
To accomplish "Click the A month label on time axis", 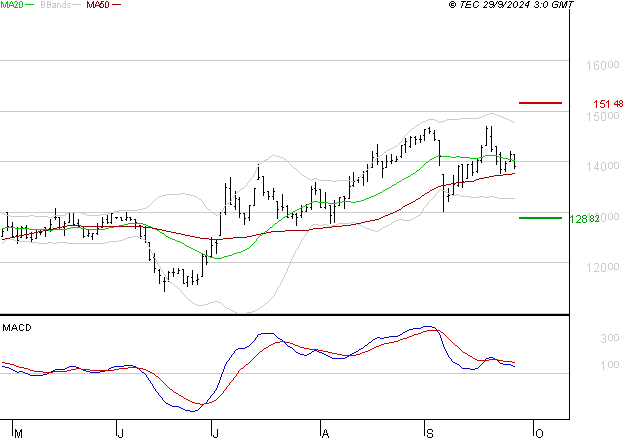I will 325,434.
